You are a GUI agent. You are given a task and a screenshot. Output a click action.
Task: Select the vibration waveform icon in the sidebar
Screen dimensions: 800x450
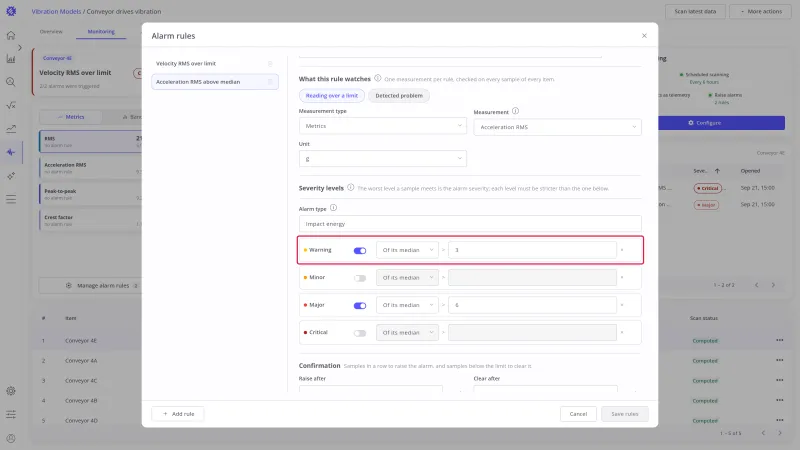point(11,152)
